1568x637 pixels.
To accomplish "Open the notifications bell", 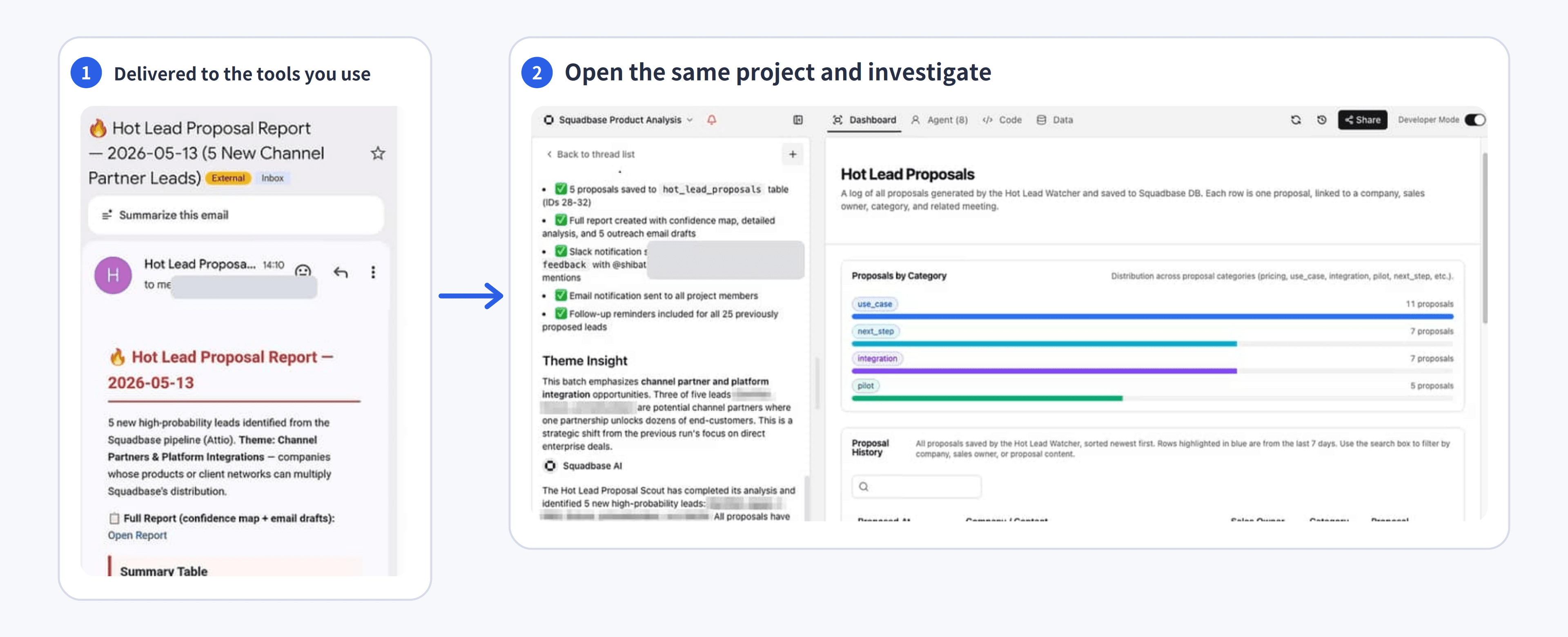I will 712,120.
